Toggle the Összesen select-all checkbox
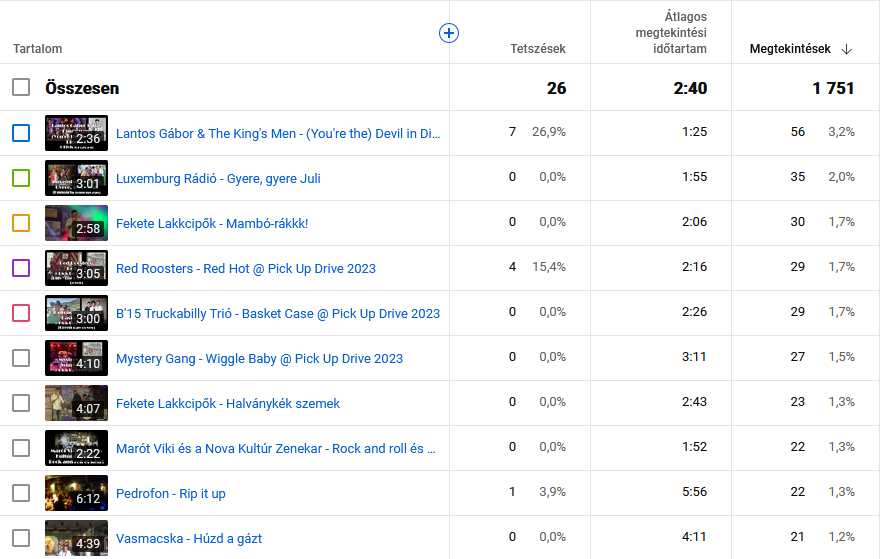 coord(21,88)
